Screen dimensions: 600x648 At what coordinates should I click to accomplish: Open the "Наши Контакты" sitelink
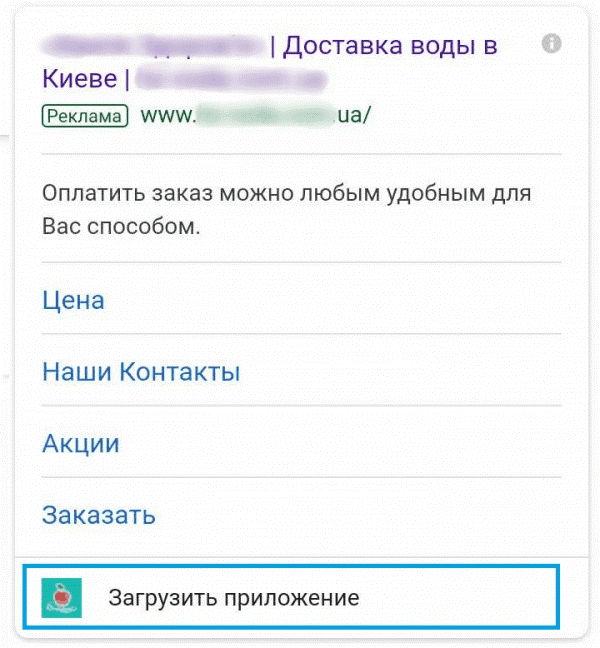point(141,372)
